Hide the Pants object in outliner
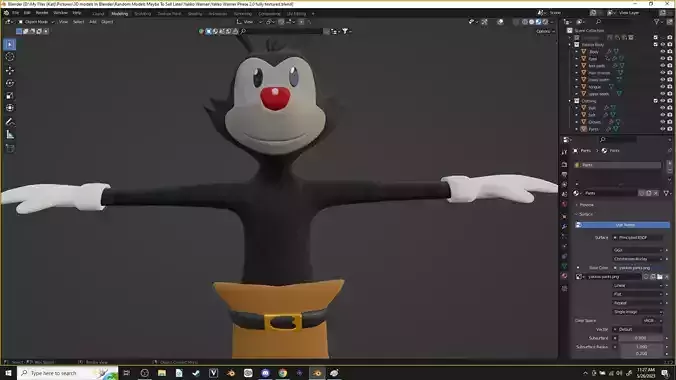Viewport: 676px width, 380px height. point(663,129)
